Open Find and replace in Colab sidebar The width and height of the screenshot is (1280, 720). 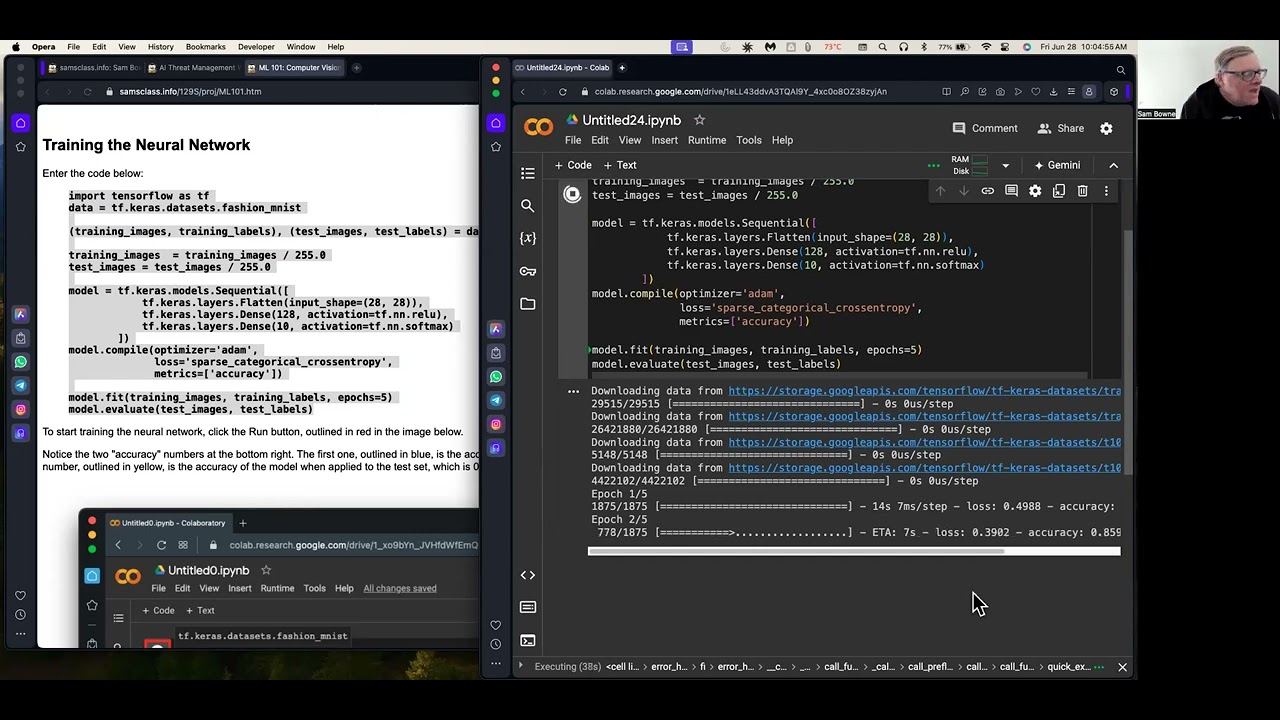(528, 206)
